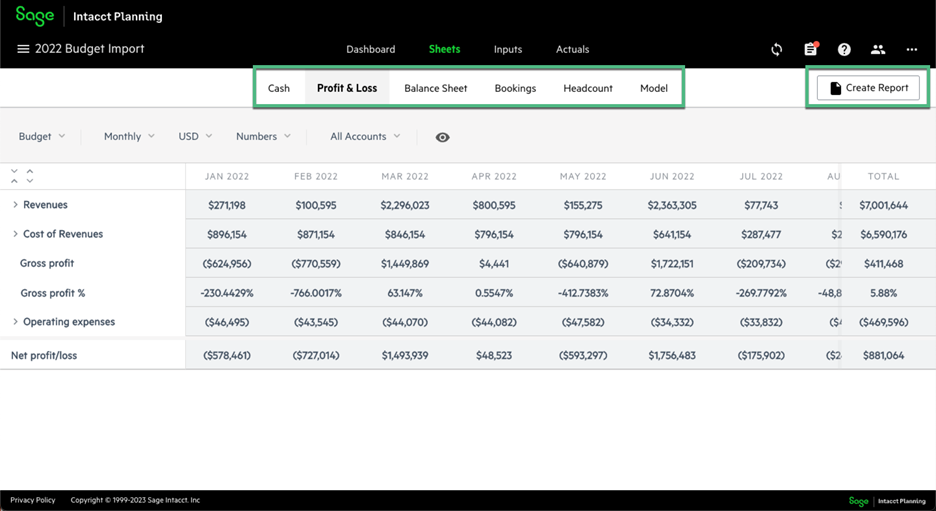Open the Privacy Policy link
Image resolution: width=936 pixels, height=511 pixels.
click(33, 500)
